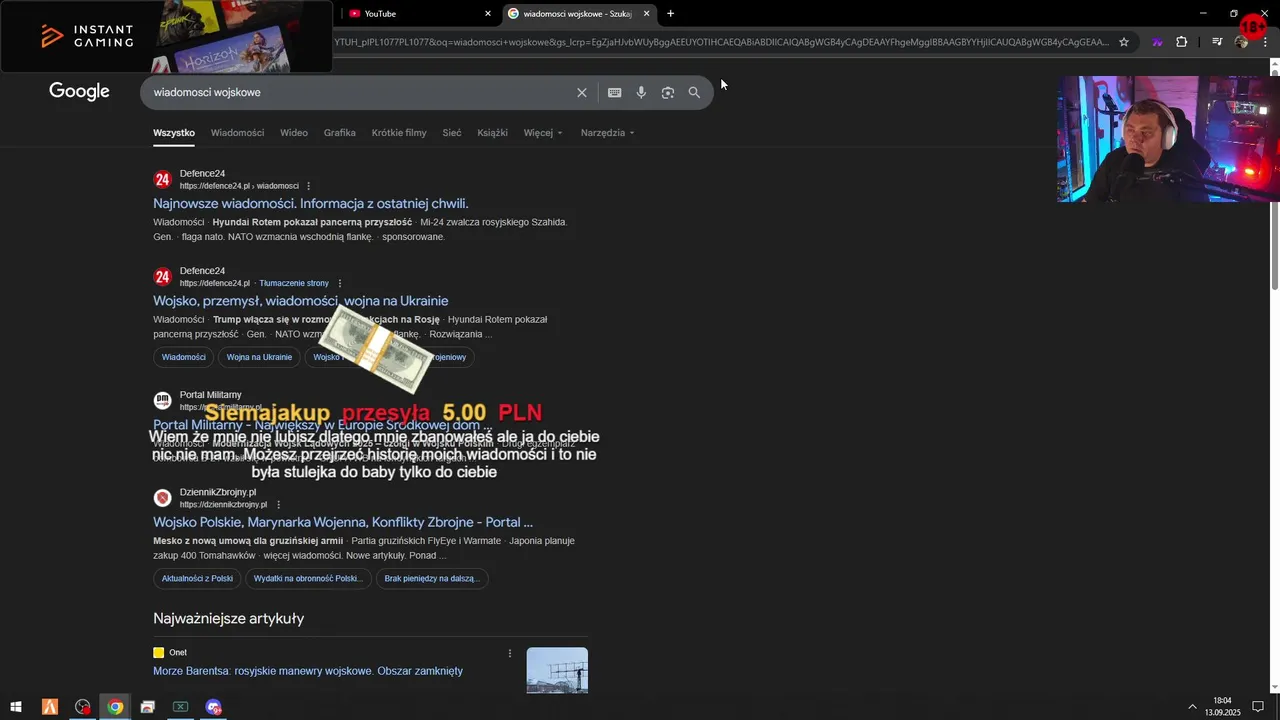Switch to Chrome in the taskbar

tap(116, 707)
